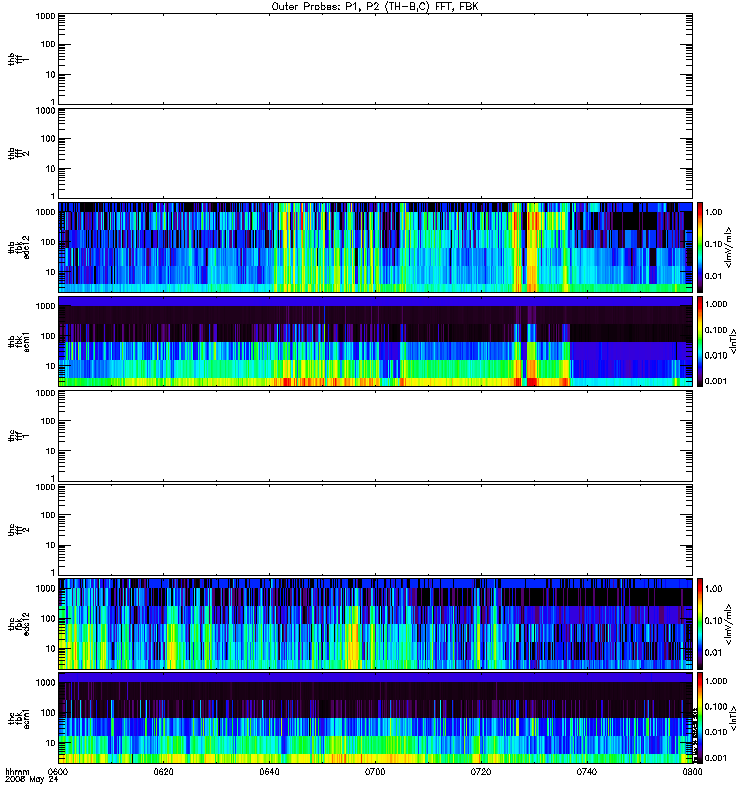Screen dimensions: 750x800
Task: Click the empty thb fff 2 plot panel
Action: click(375, 153)
